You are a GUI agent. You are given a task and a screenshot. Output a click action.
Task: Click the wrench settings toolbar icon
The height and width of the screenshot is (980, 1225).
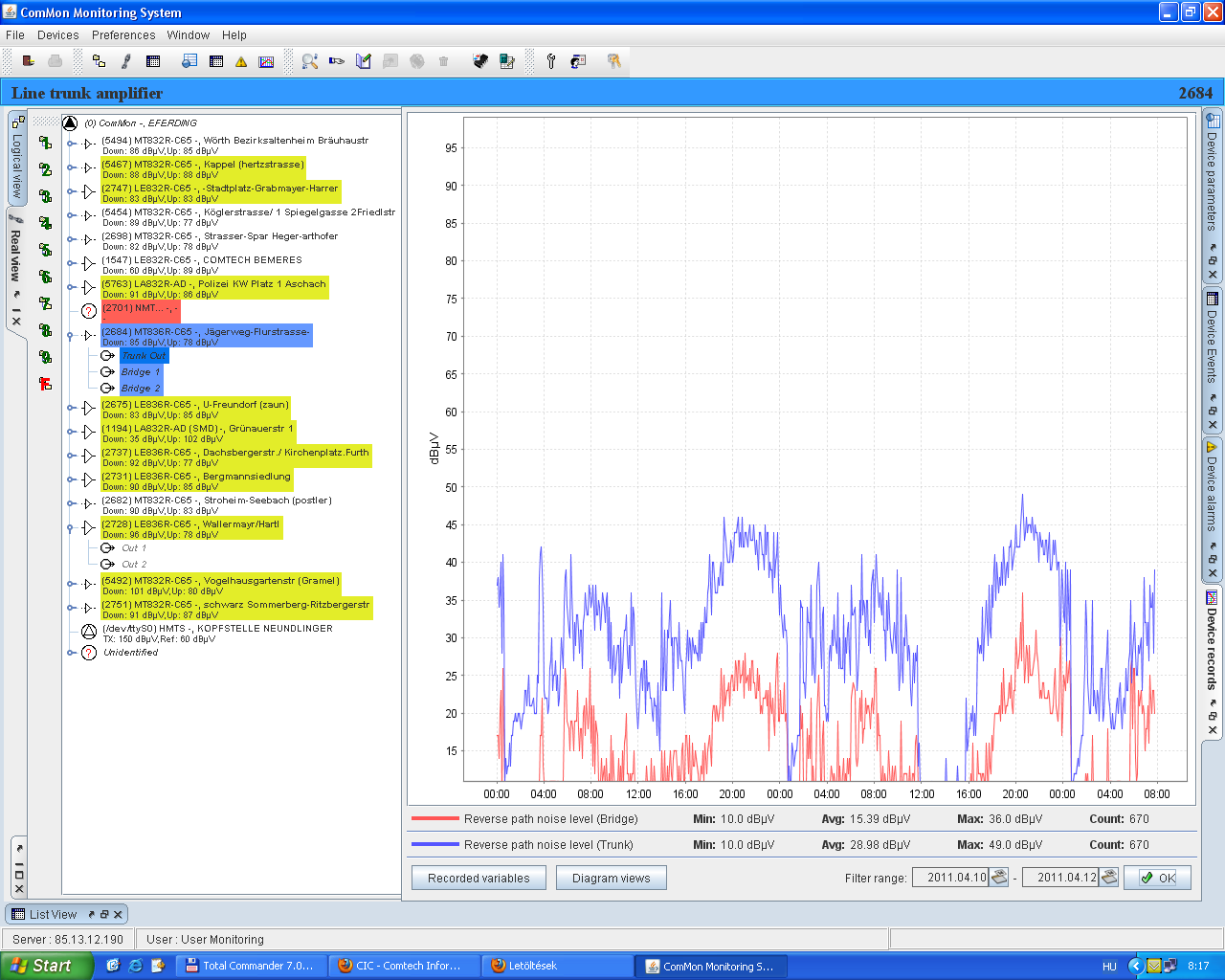551,61
